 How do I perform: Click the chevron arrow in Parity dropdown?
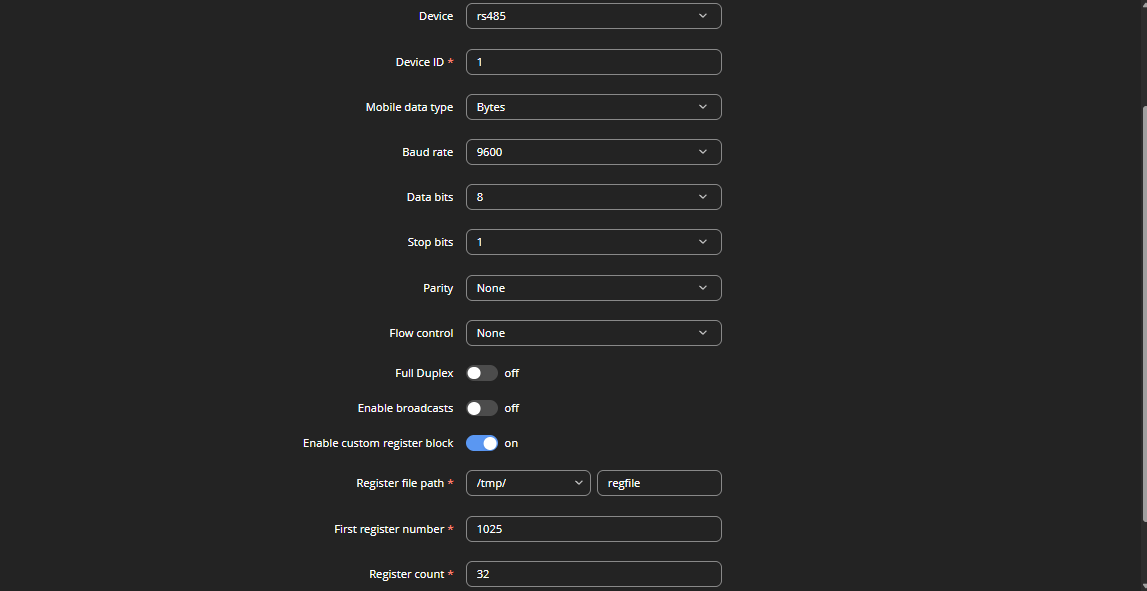point(703,288)
